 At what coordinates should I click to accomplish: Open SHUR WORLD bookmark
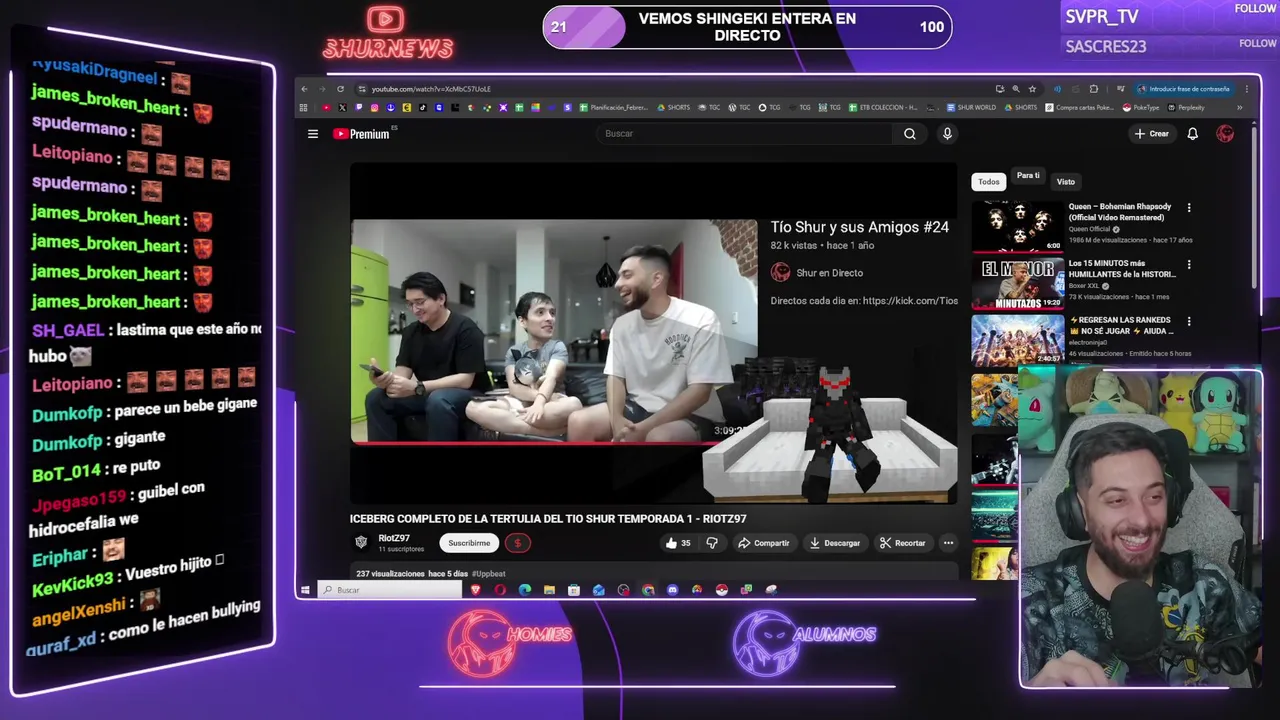point(972,108)
